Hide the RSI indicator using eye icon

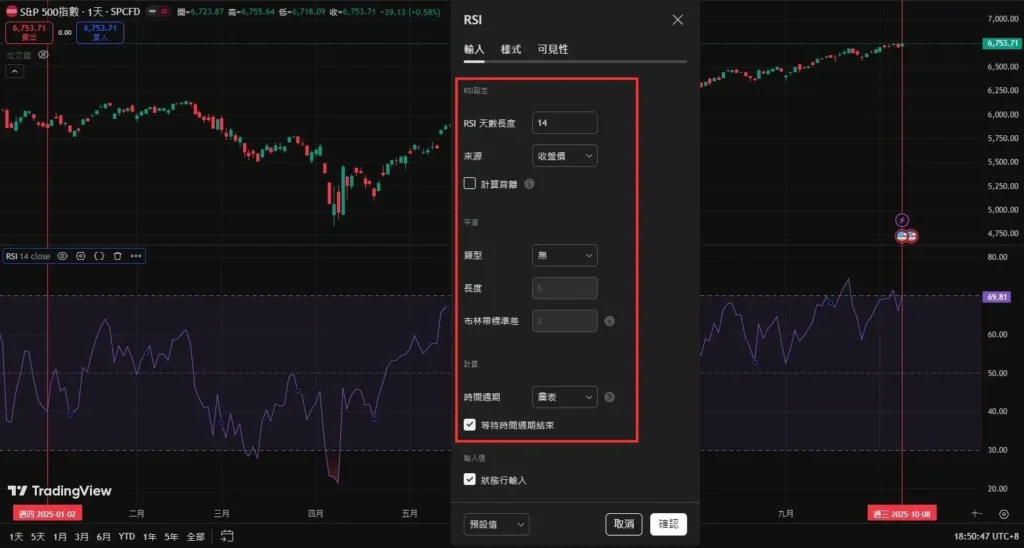tap(62, 256)
